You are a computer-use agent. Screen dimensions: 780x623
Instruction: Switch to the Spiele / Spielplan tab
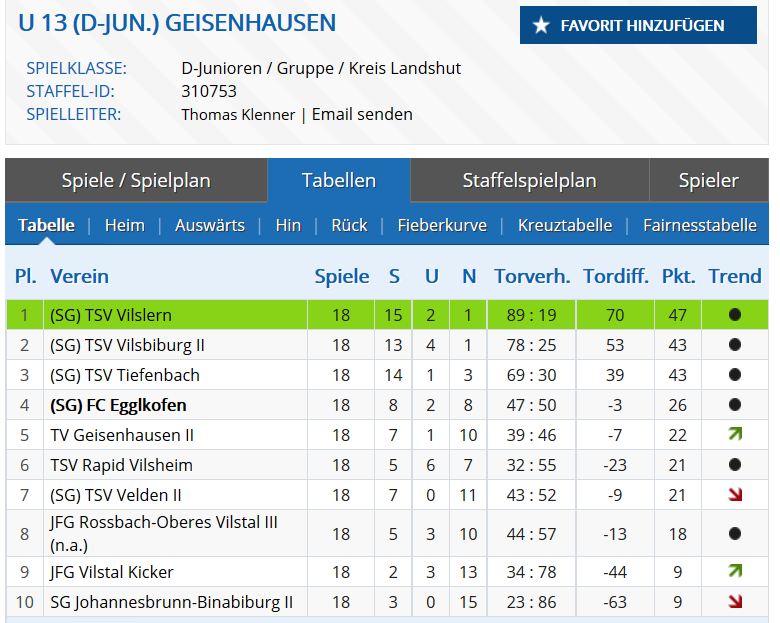pos(136,181)
